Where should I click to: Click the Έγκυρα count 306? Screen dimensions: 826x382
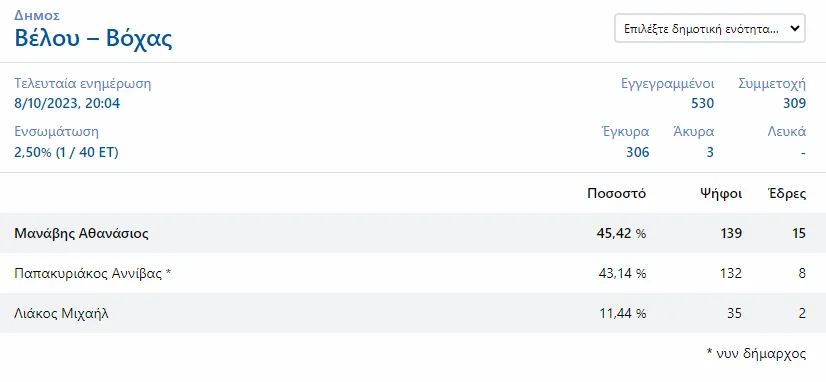pyautogui.click(x=638, y=152)
